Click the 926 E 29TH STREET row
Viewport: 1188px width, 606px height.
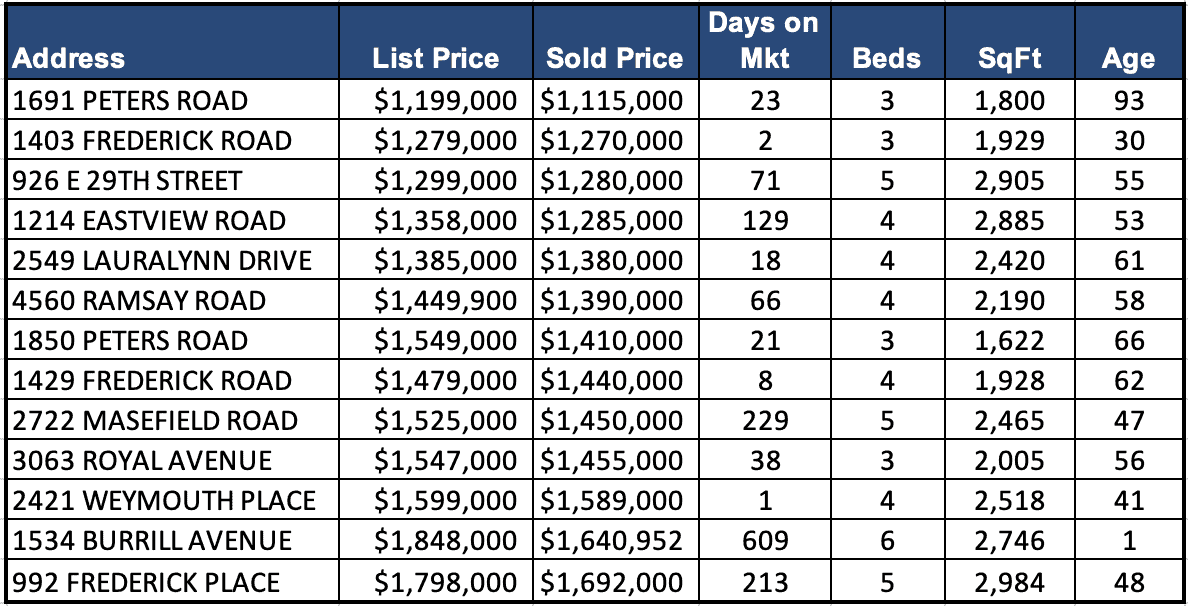pyautogui.click(x=128, y=181)
